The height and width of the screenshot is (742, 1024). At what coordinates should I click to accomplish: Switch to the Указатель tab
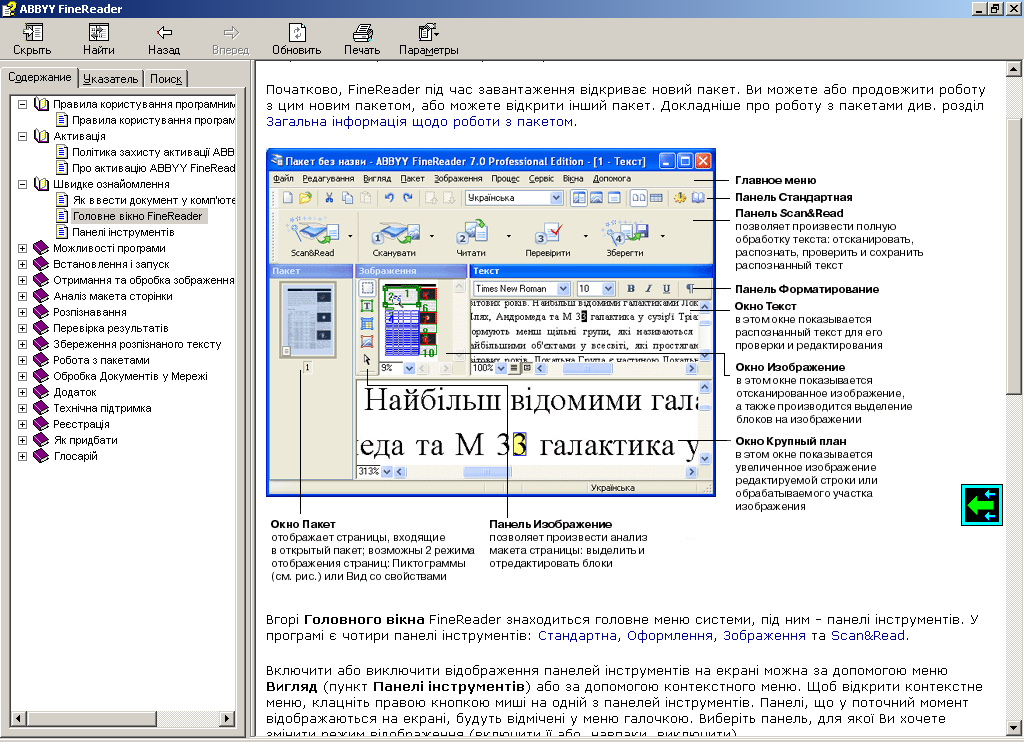point(110,79)
